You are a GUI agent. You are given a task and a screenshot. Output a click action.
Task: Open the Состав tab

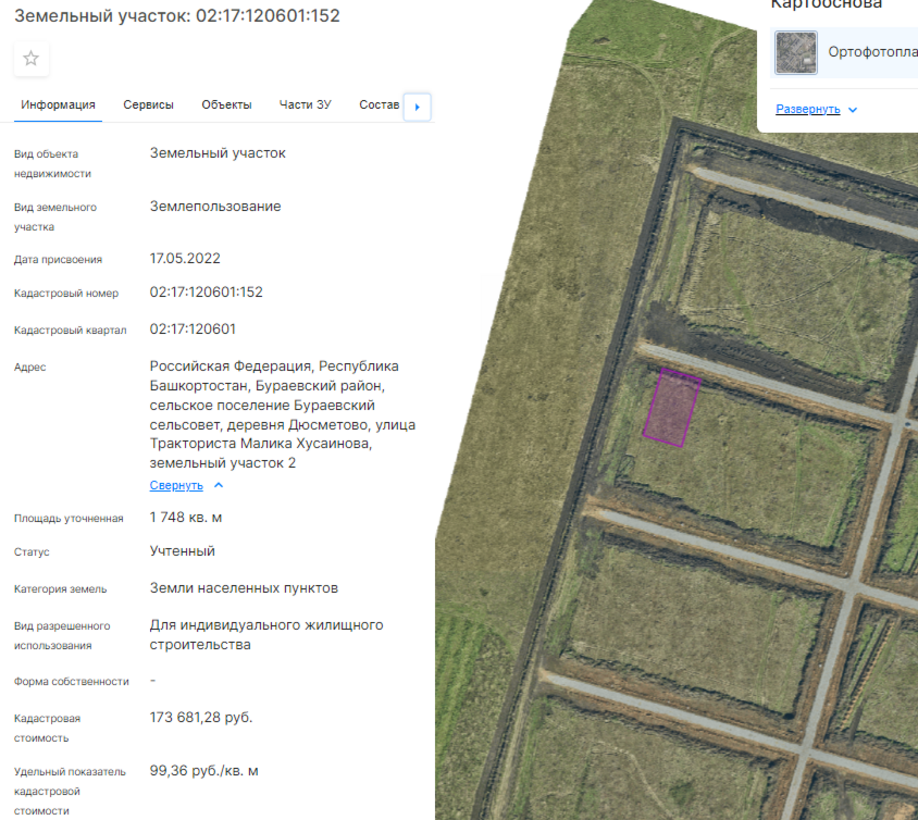[x=378, y=105]
